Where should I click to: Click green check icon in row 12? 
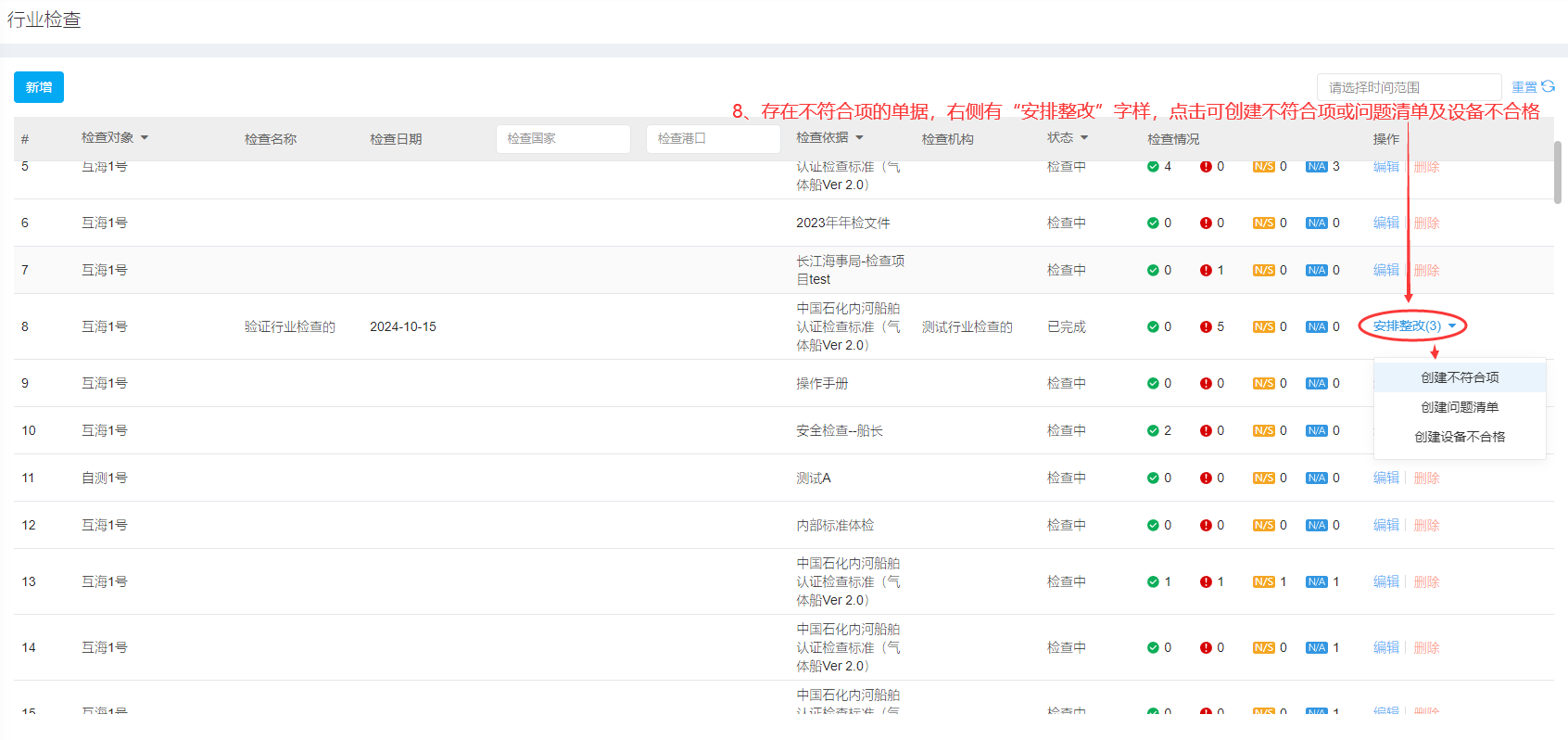point(1153,525)
